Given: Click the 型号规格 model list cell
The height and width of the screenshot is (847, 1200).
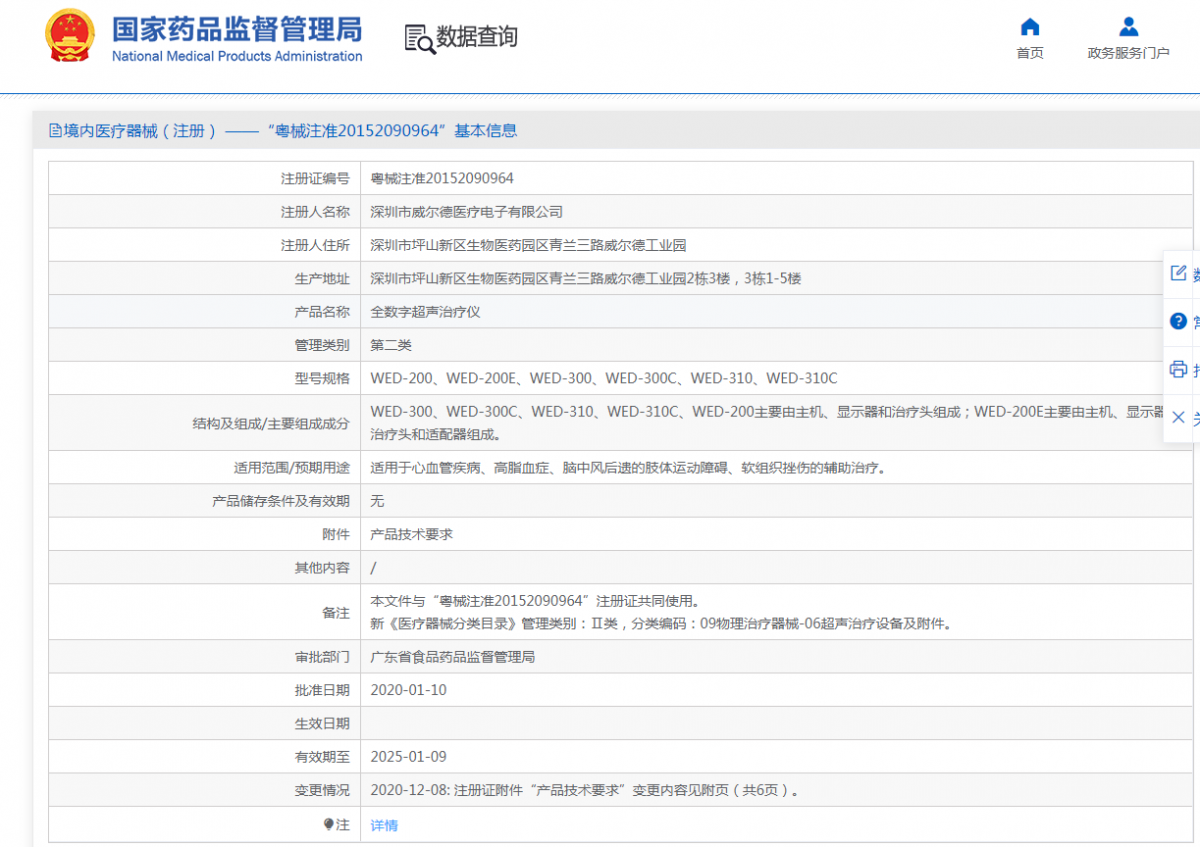Looking at the screenshot, I should click(602, 378).
